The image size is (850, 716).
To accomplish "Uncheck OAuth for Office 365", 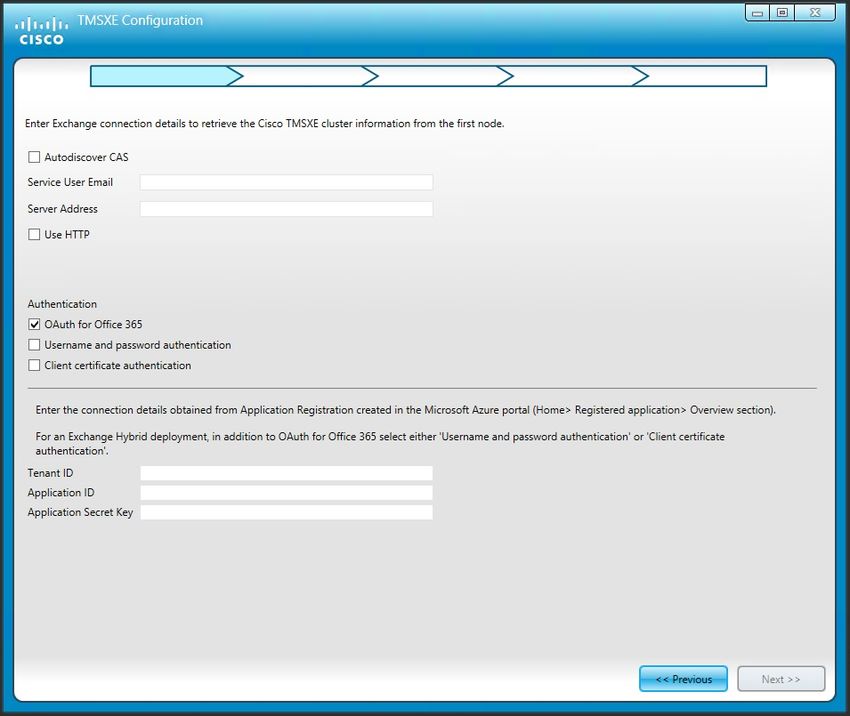I will pyautogui.click(x=34, y=324).
